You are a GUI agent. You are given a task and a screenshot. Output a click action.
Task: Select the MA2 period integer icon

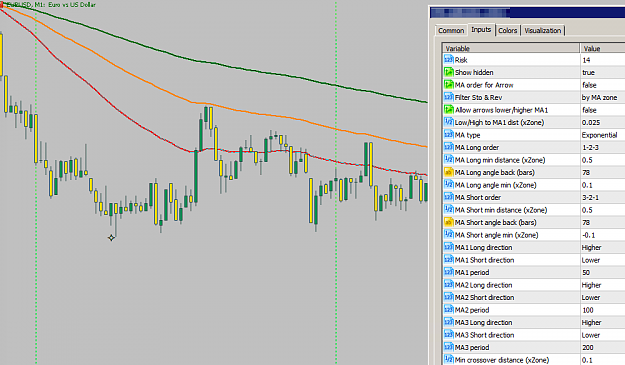tap(448, 310)
